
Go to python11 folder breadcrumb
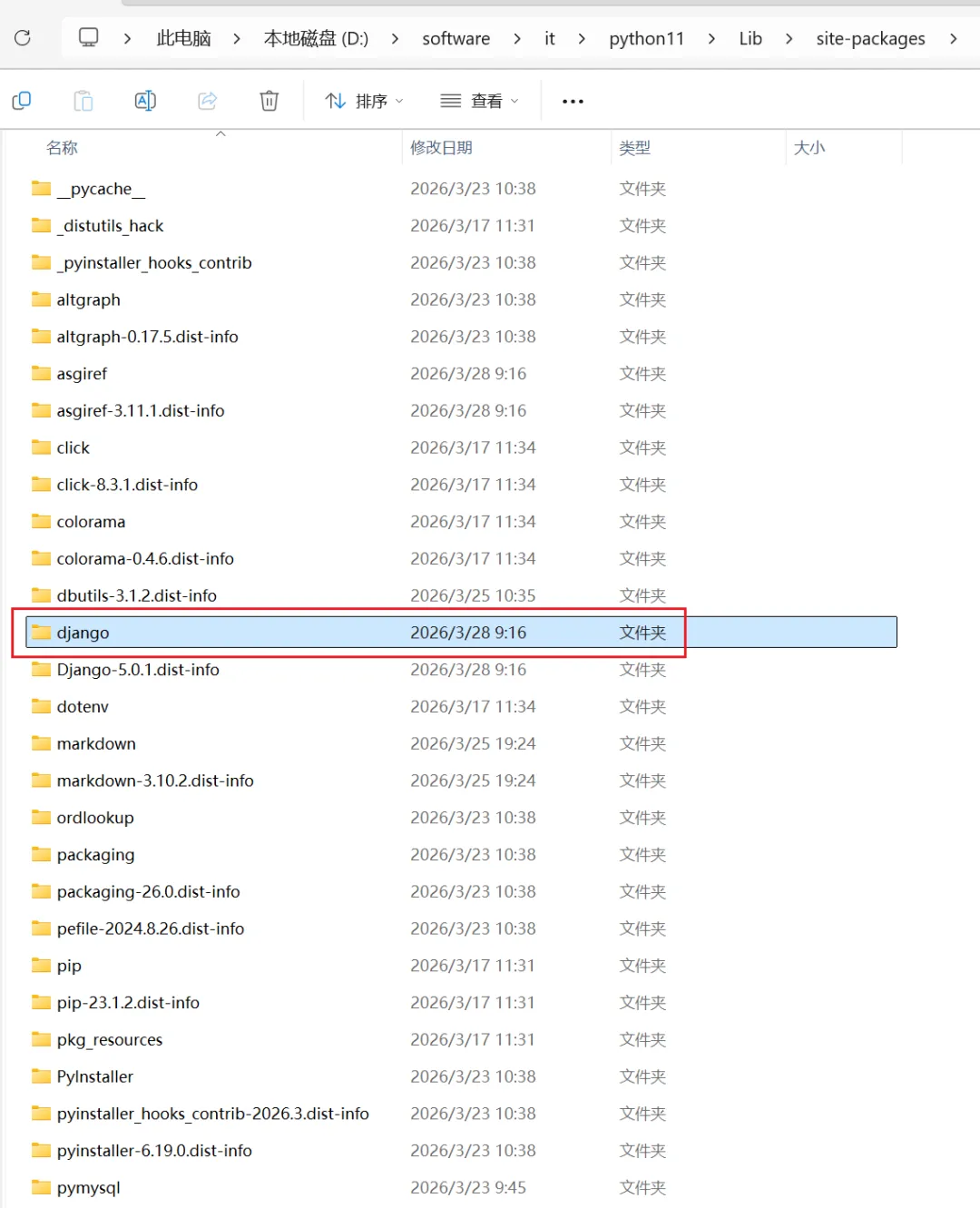(x=646, y=38)
